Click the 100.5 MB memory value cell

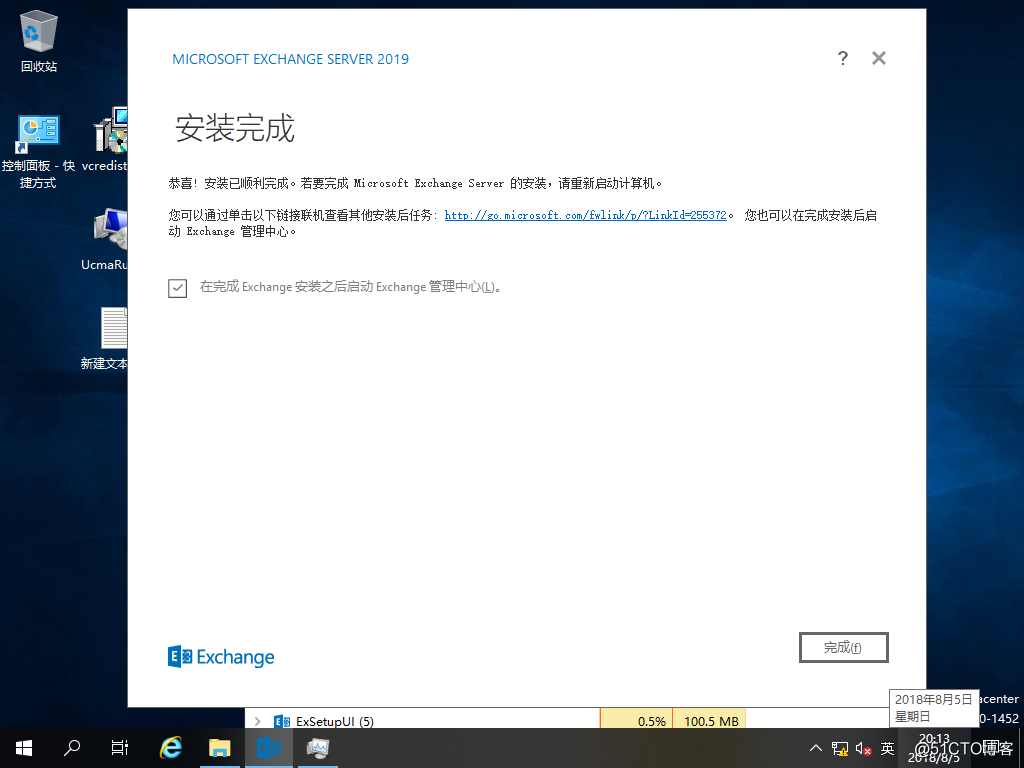point(709,720)
